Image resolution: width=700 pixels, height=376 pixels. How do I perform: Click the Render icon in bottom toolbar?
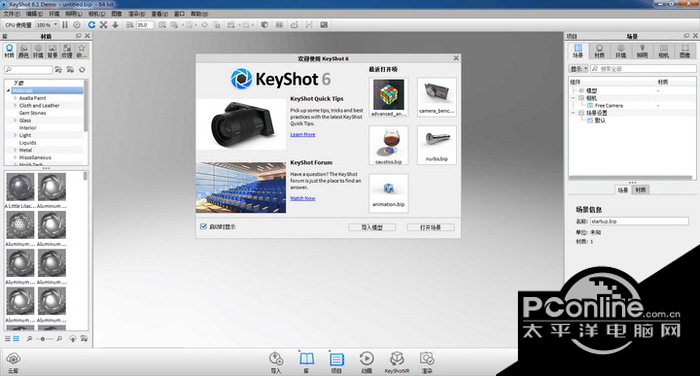[427, 359]
